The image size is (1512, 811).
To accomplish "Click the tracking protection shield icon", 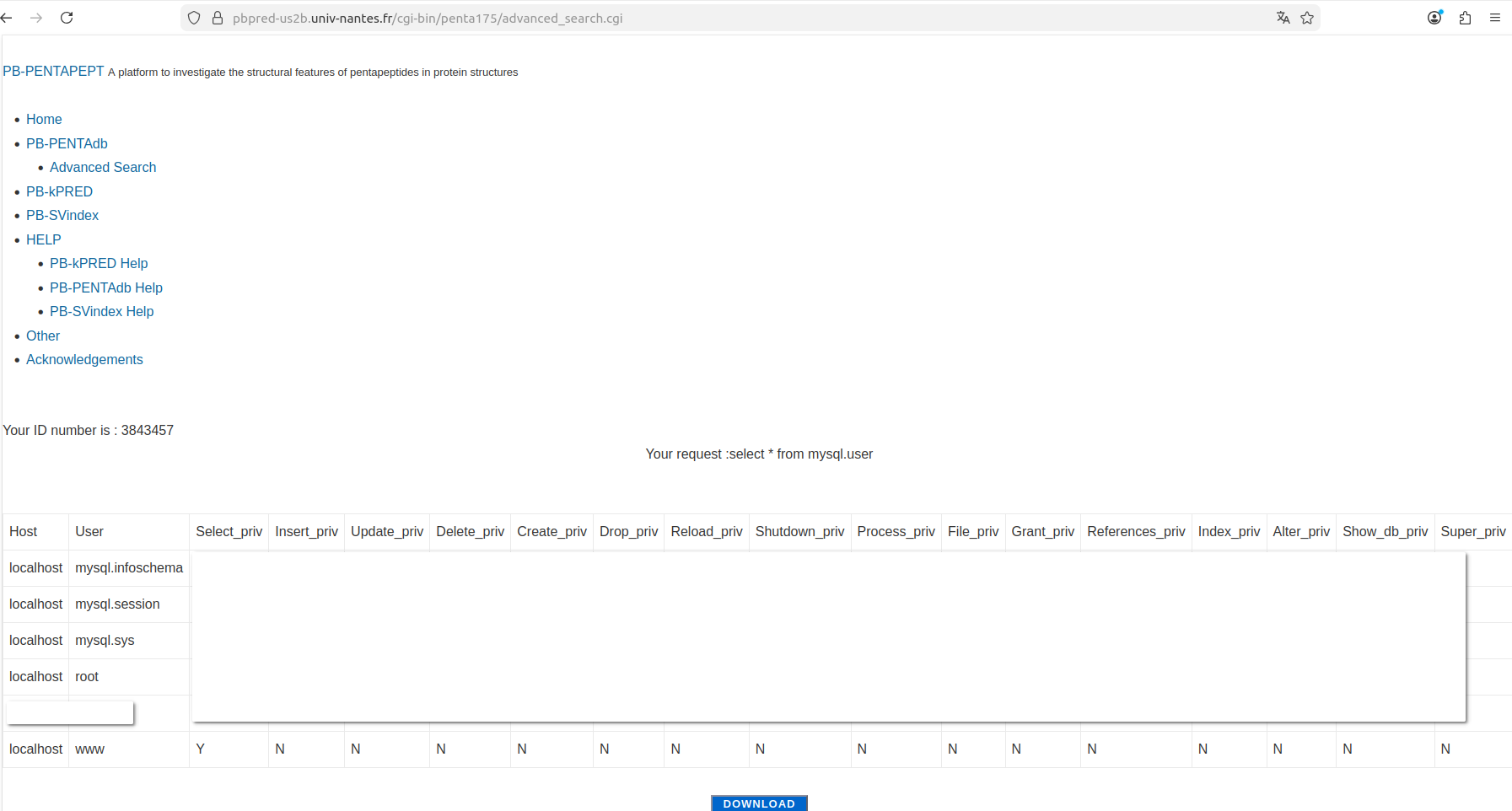I will click(194, 18).
